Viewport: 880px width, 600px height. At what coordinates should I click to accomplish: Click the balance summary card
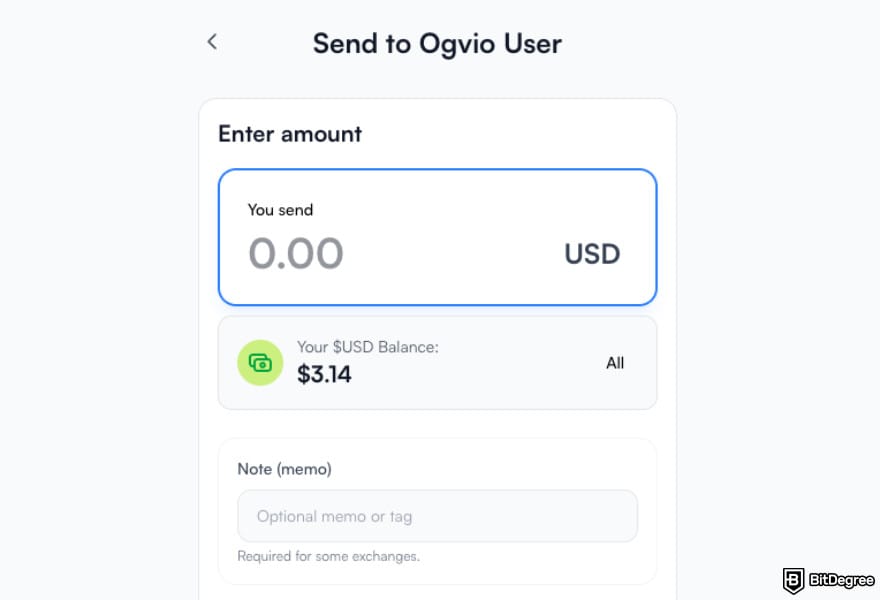437,363
